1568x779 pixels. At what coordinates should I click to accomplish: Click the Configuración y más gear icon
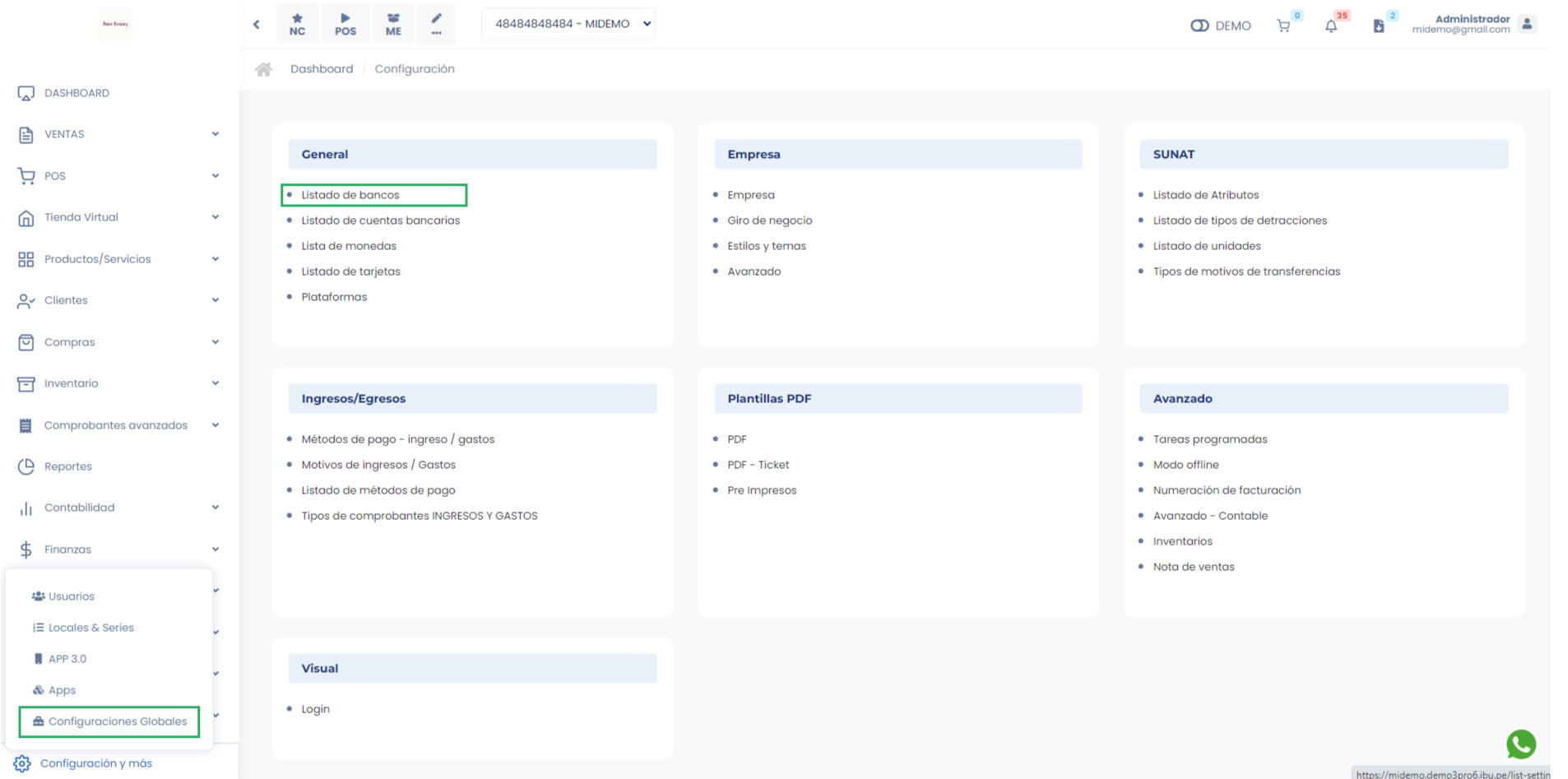[22, 763]
